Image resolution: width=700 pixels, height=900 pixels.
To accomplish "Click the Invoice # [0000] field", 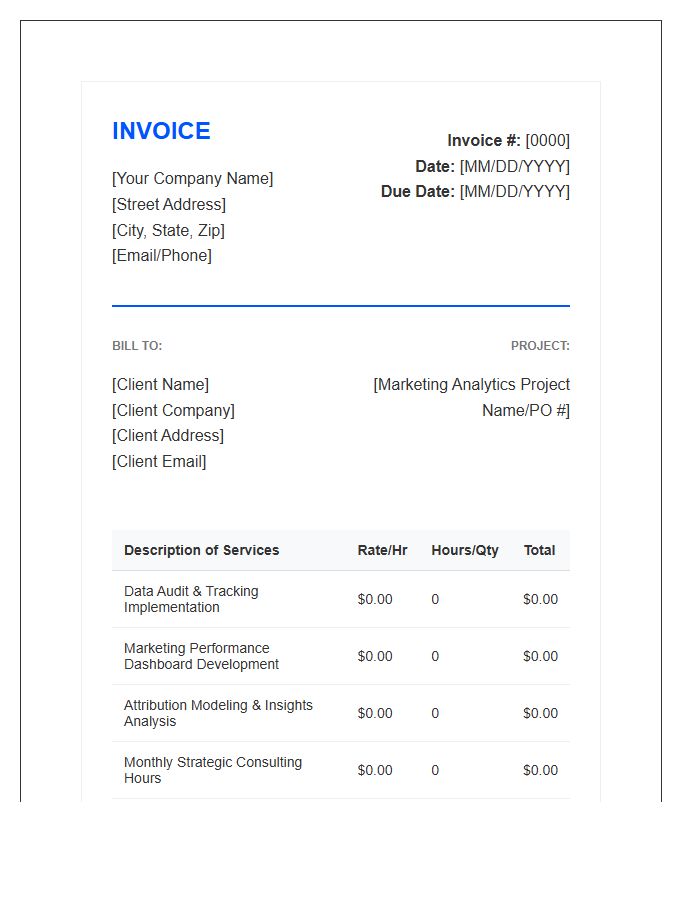I will (x=508, y=141).
